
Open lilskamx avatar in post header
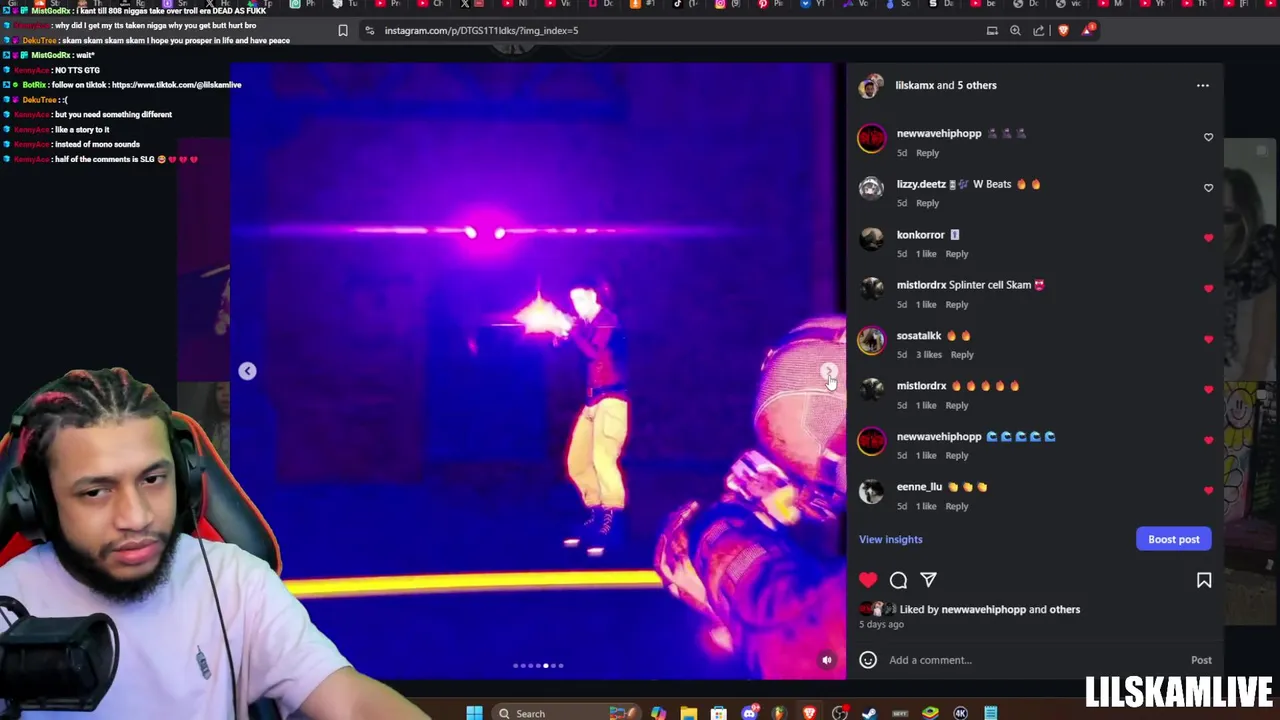click(871, 86)
